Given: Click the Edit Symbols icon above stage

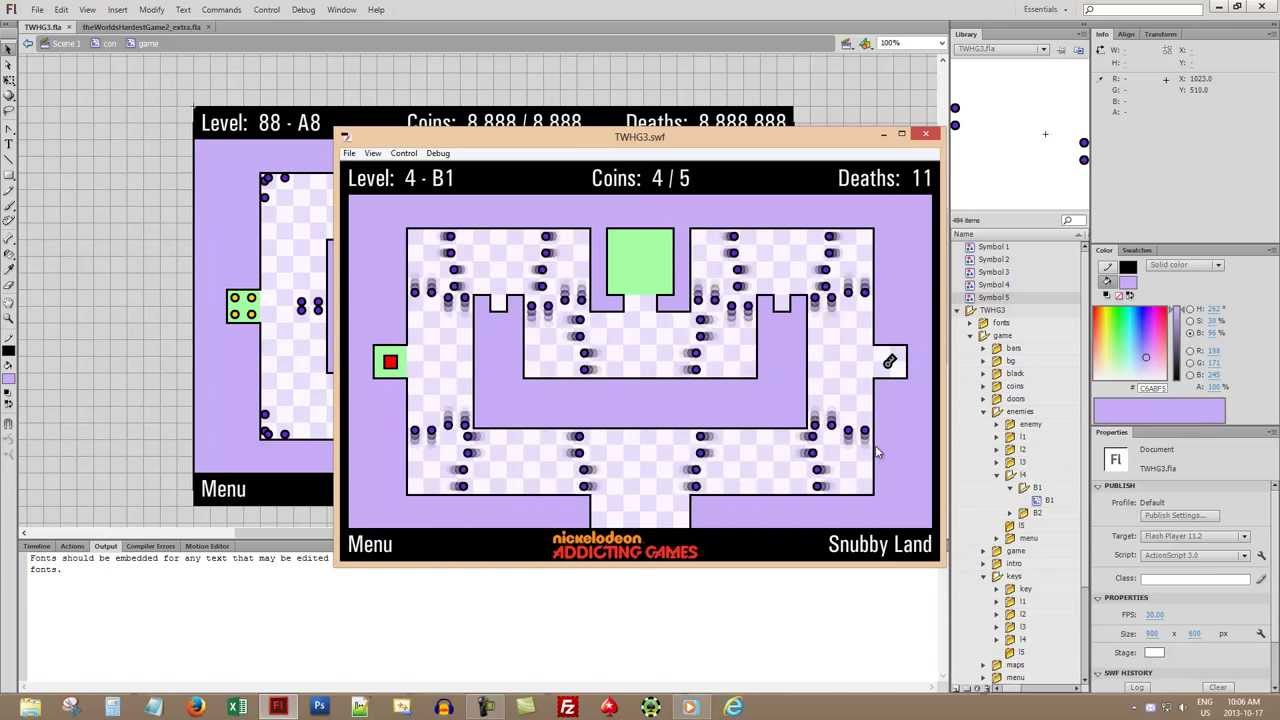Looking at the screenshot, I should coord(866,43).
